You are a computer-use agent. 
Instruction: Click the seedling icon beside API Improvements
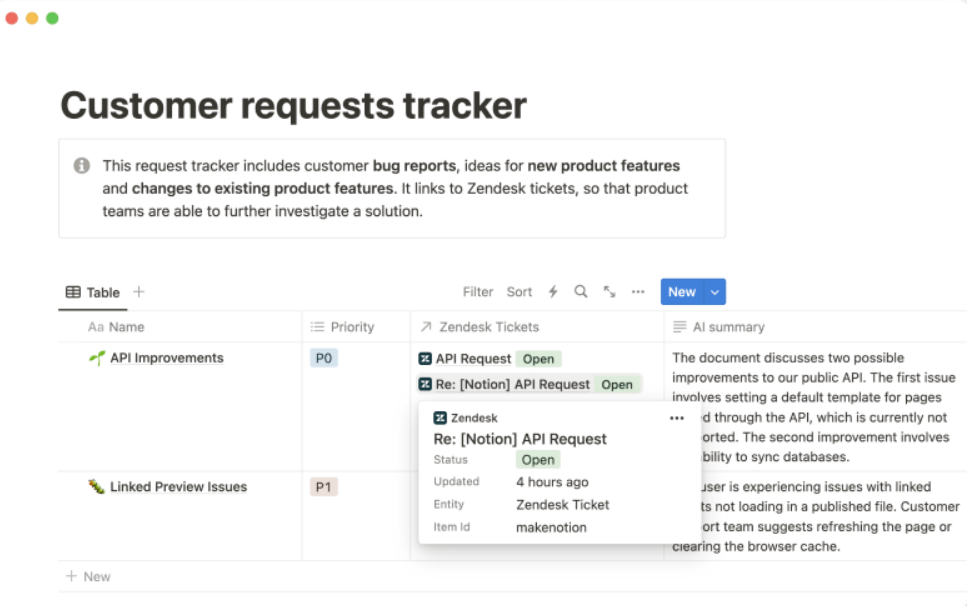[x=97, y=358]
